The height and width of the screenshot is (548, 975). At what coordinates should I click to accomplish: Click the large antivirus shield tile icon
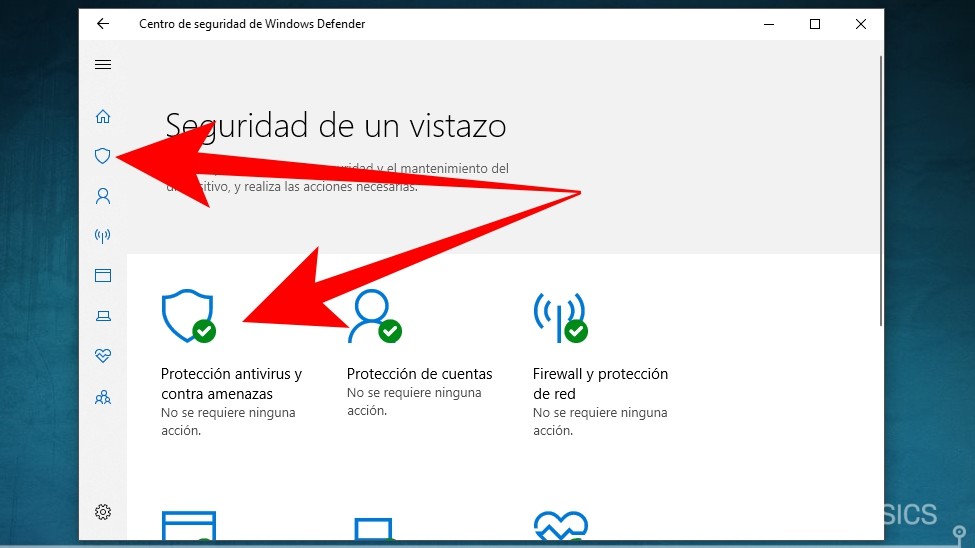[x=188, y=316]
